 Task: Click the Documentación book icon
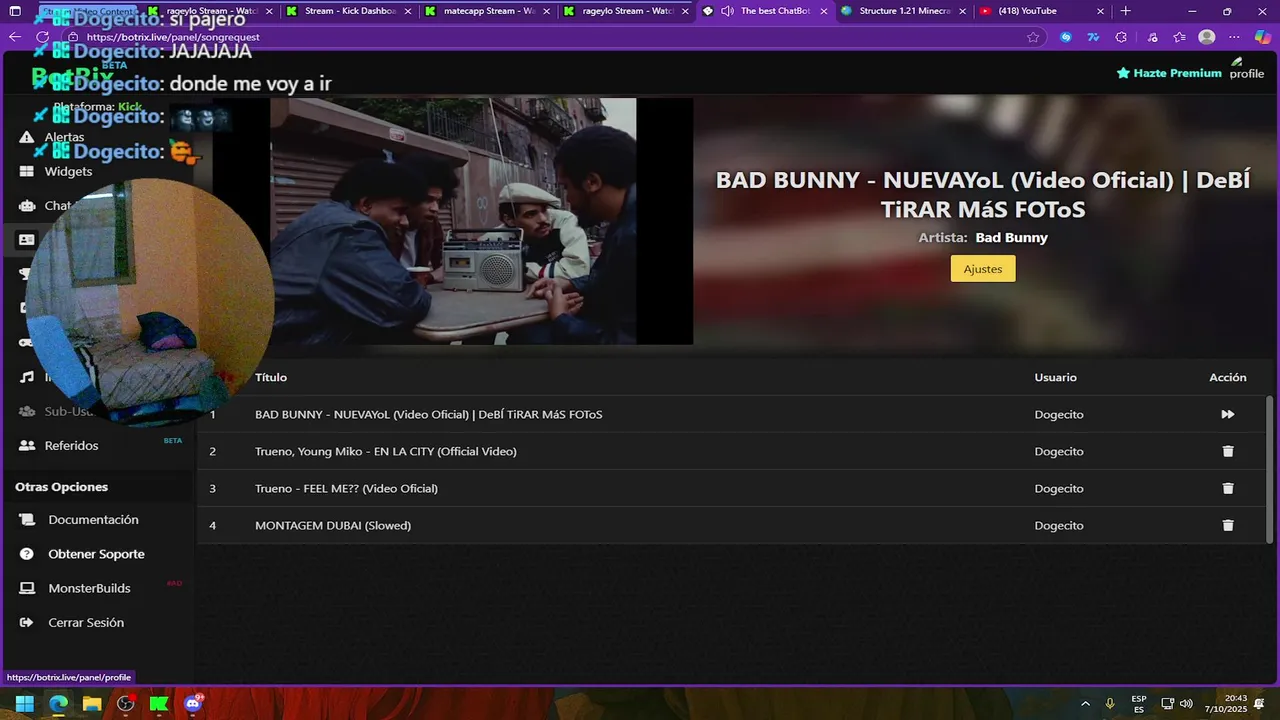27,520
